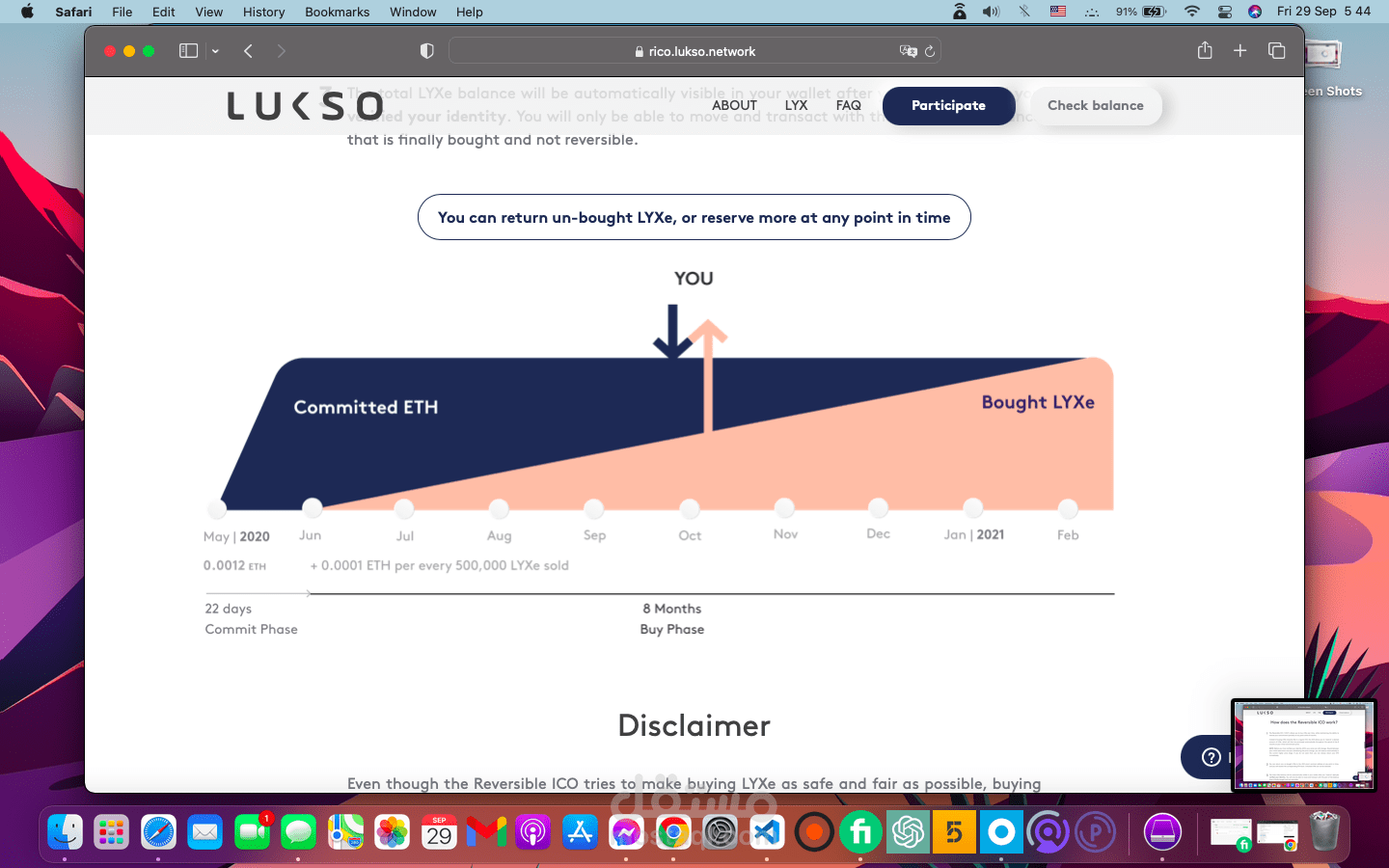This screenshot has width=1389, height=868.
Task: Select the rico.lukso.network address field
Action: (x=694, y=51)
